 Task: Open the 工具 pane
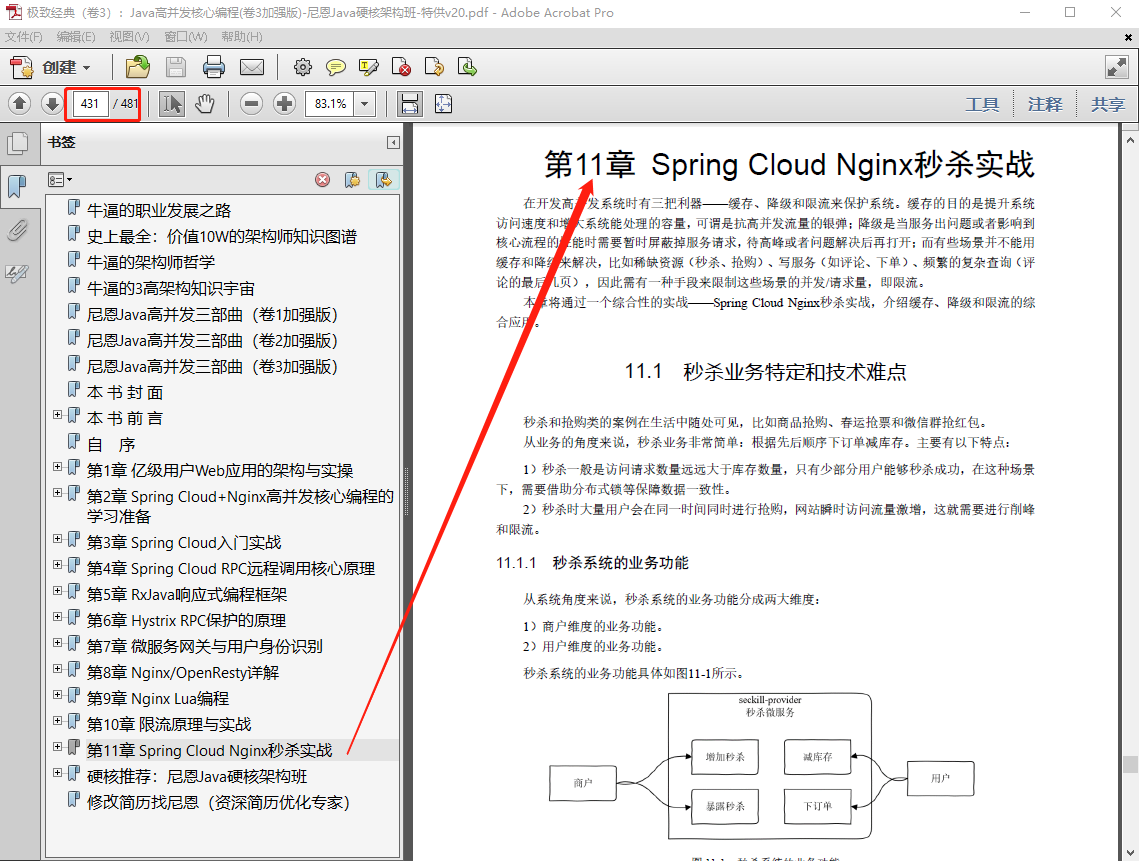pyautogui.click(x=982, y=105)
